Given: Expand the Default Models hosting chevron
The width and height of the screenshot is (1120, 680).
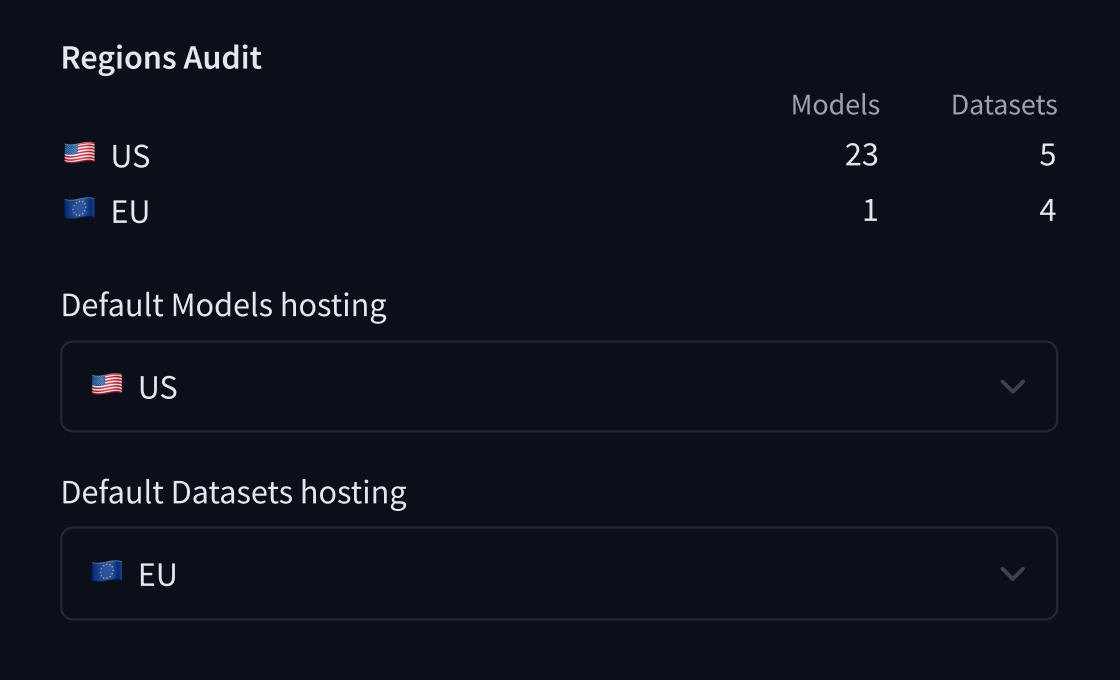Looking at the screenshot, I should point(1012,386).
